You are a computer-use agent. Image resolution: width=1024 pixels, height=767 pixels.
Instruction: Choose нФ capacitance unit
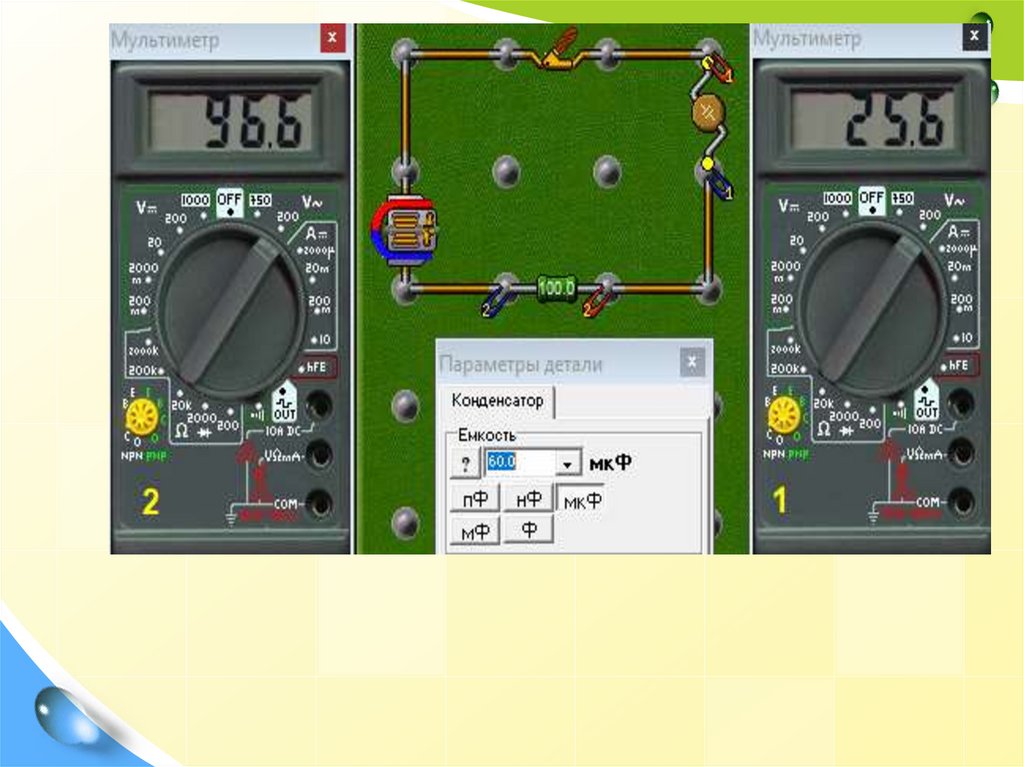528,499
